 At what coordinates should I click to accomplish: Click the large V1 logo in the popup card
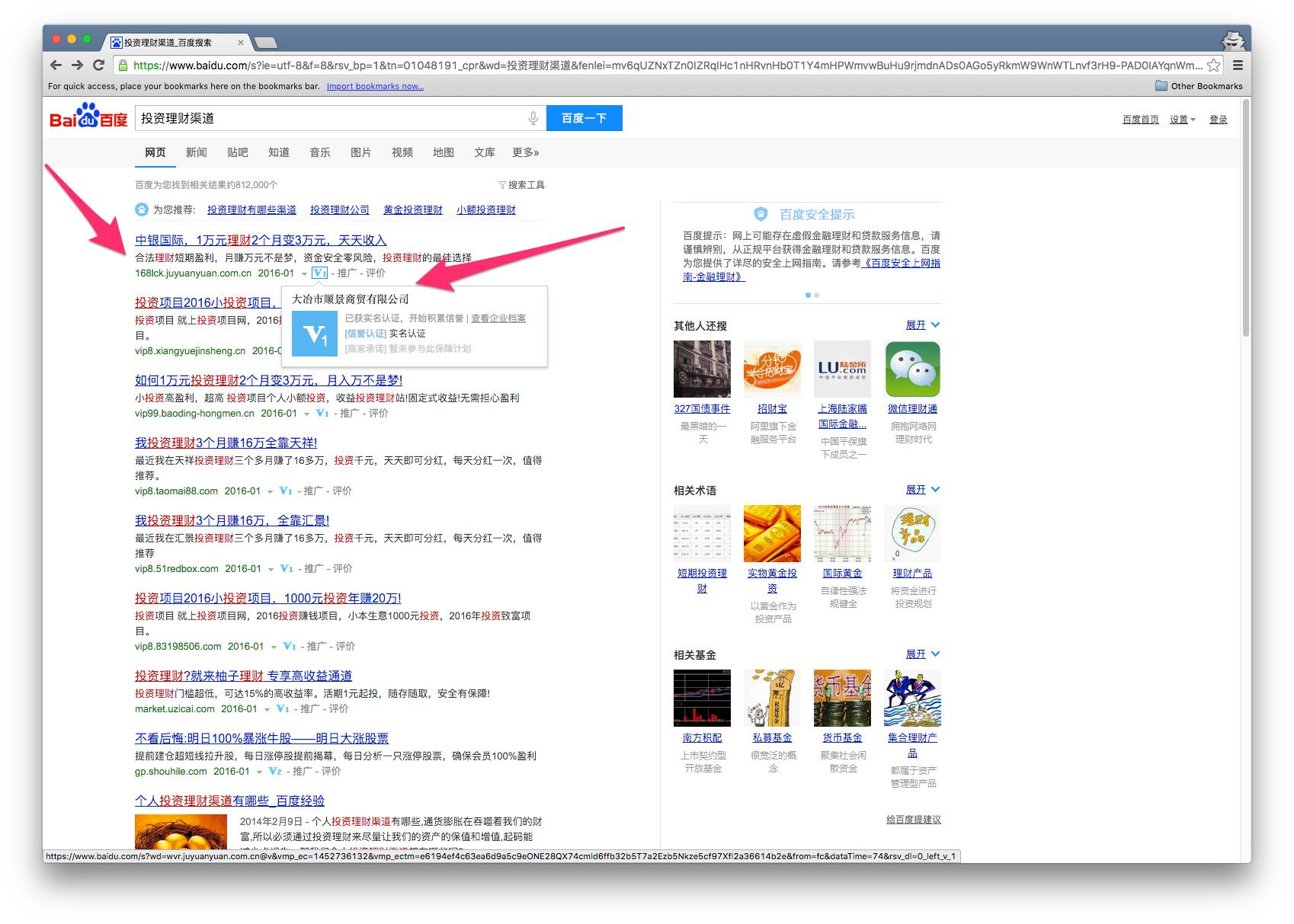[315, 334]
